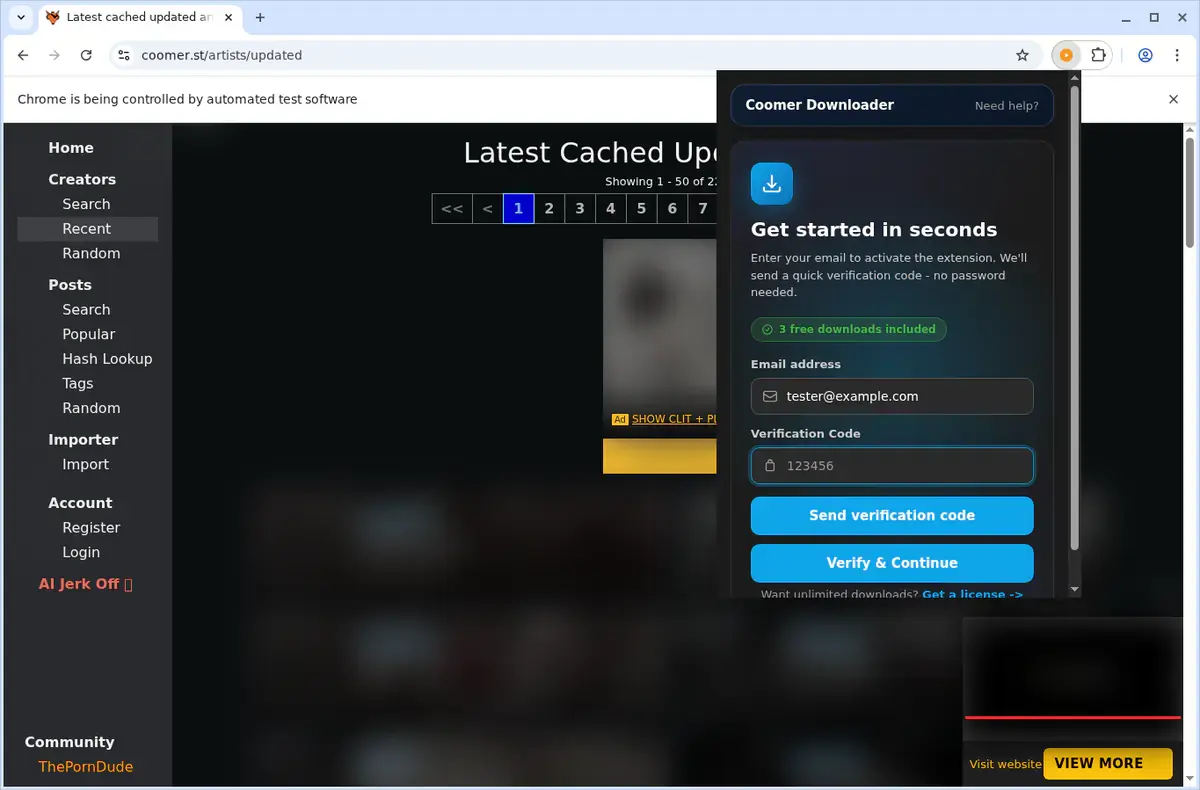Click the AI Jerk Off link

[x=85, y=584]
